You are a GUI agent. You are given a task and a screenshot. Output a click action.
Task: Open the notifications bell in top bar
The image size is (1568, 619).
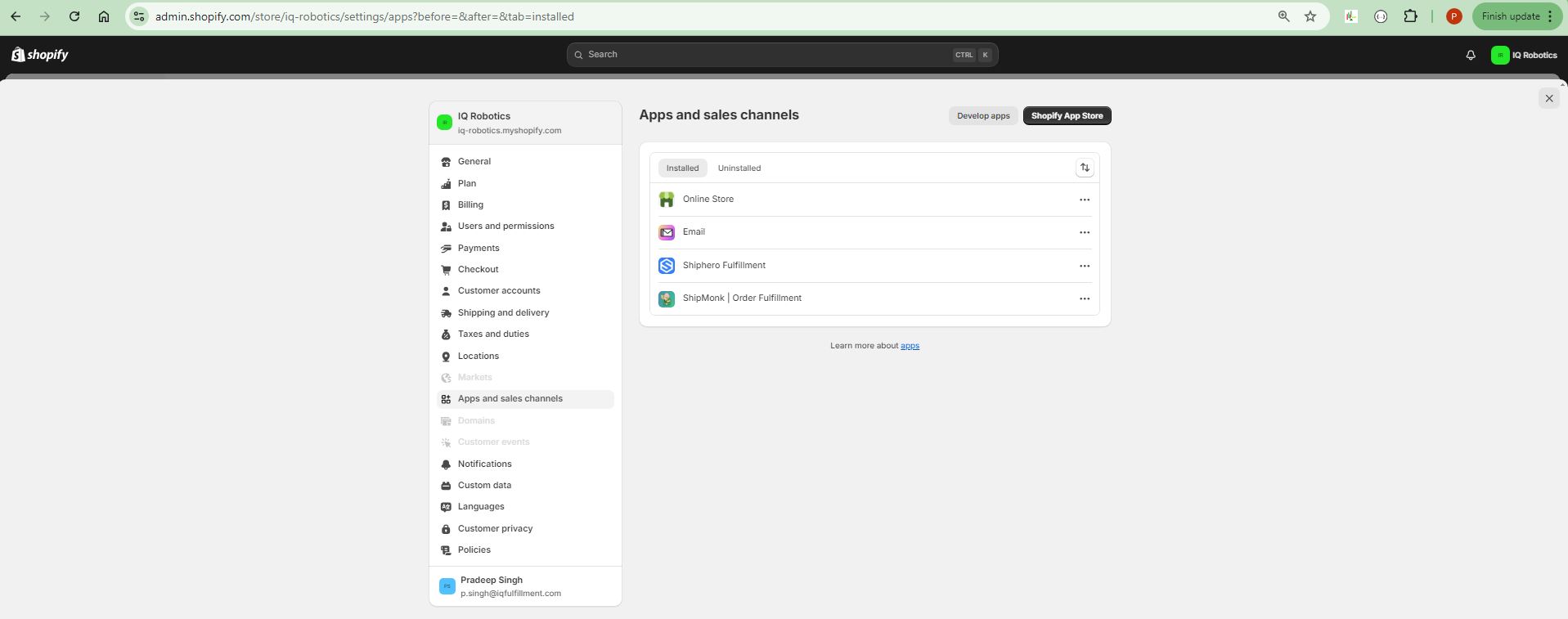(x=1470, y=55)
